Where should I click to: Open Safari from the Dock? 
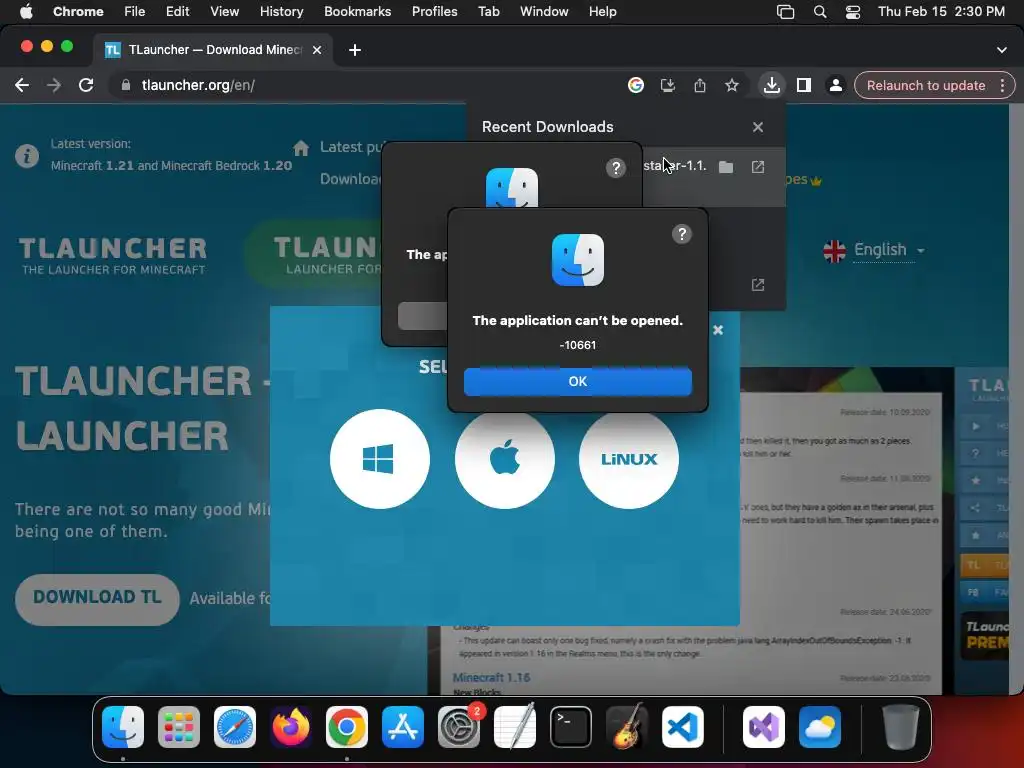point(235,727)
